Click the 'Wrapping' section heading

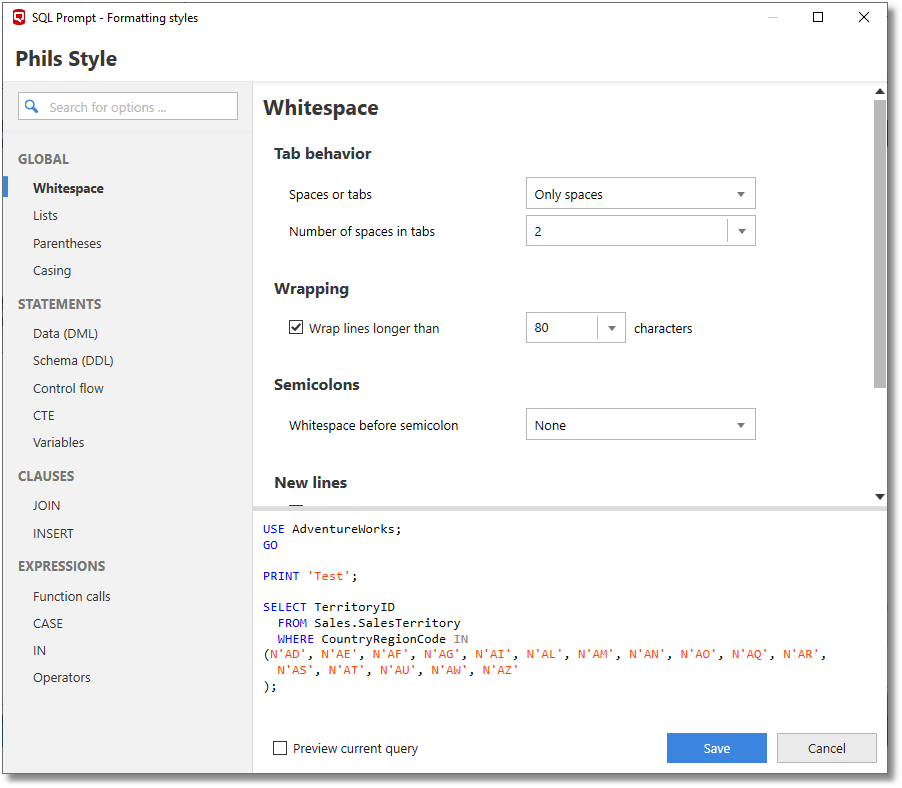[311, 289]
